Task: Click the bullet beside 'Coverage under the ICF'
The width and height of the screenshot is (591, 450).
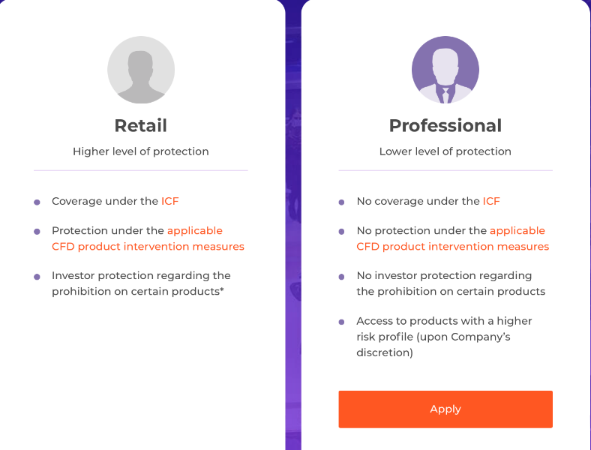Action: point(37,202)
